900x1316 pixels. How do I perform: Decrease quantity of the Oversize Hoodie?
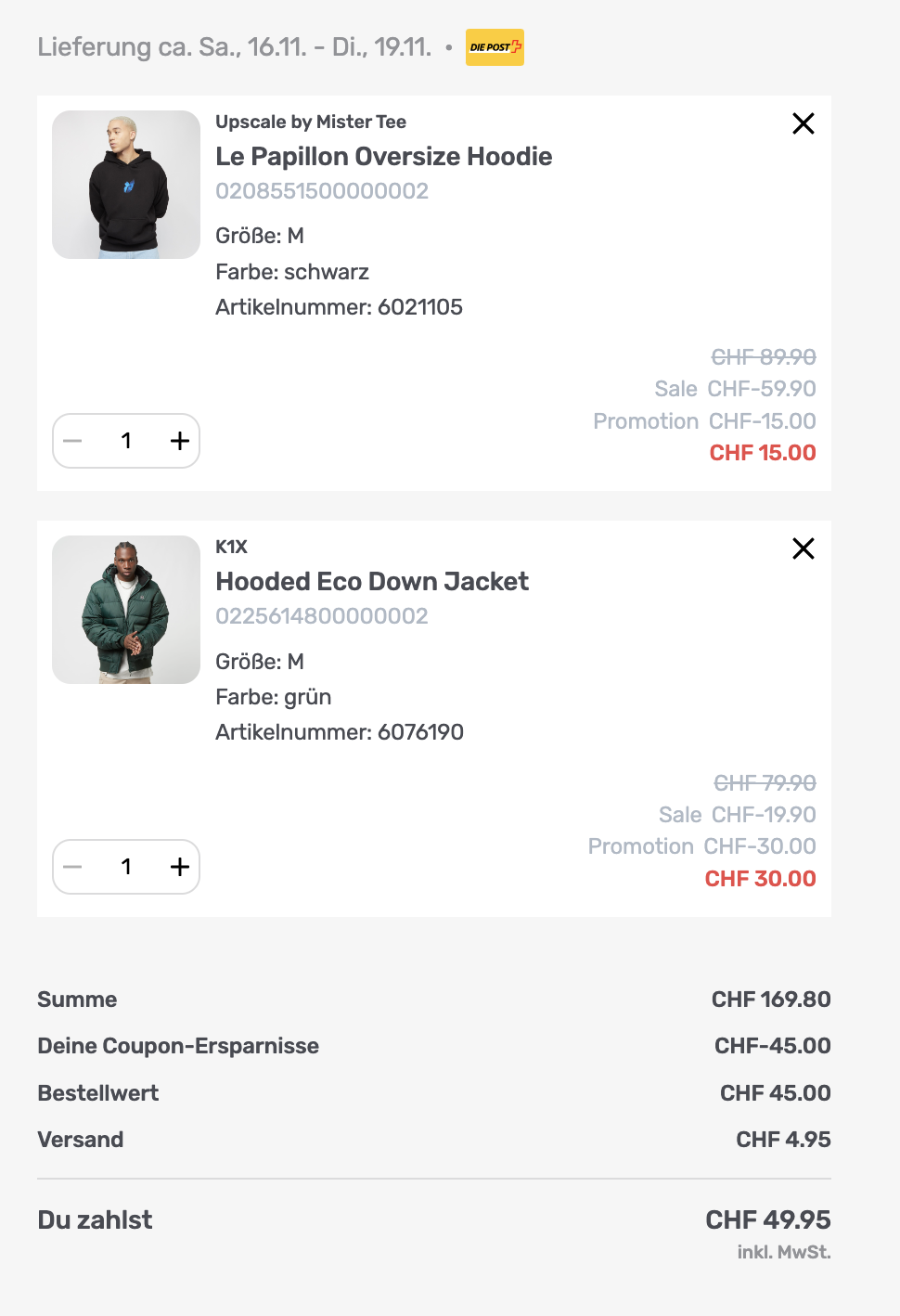tap(73, 441)
